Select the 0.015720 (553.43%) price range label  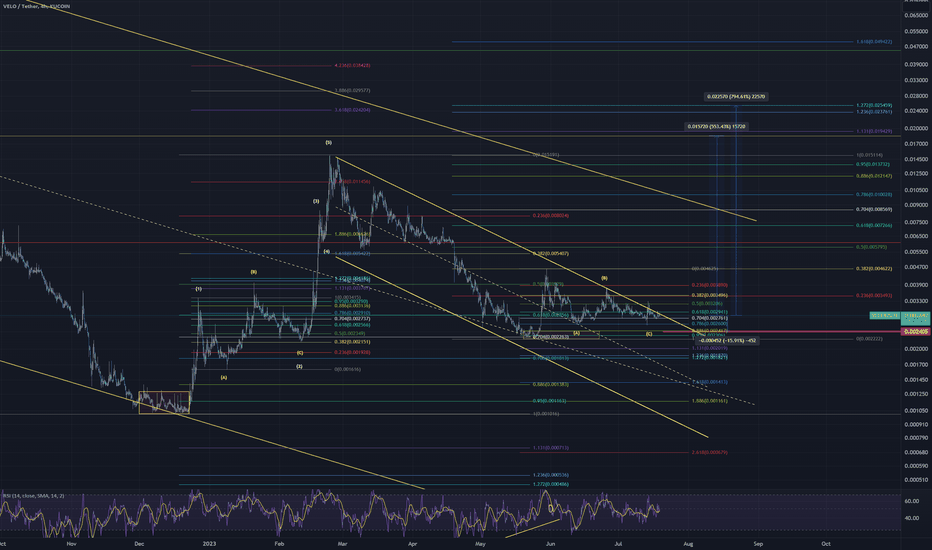(x=716, y=127)
